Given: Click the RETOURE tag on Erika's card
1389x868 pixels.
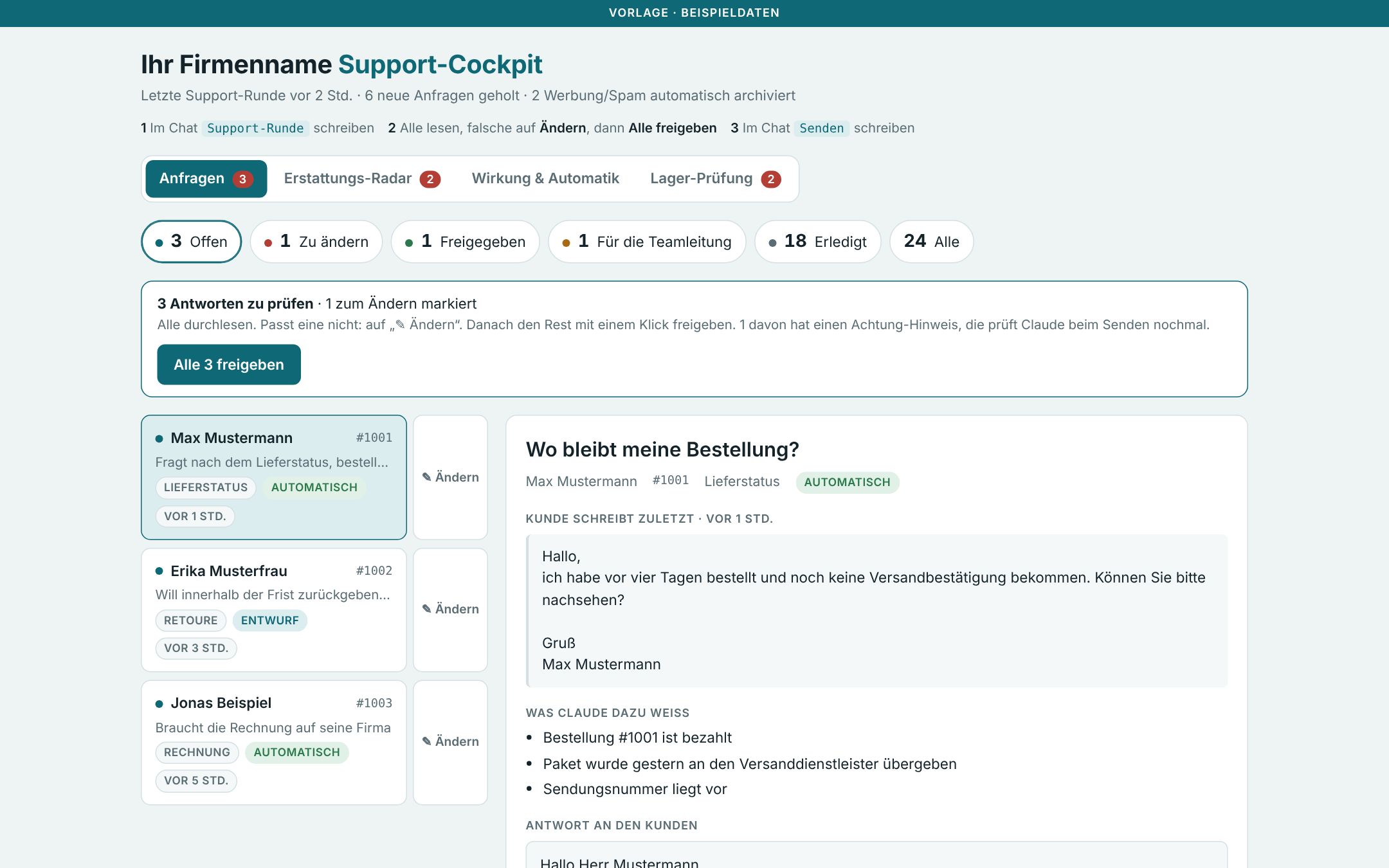Looking at the screenshot, I should 191,620.
